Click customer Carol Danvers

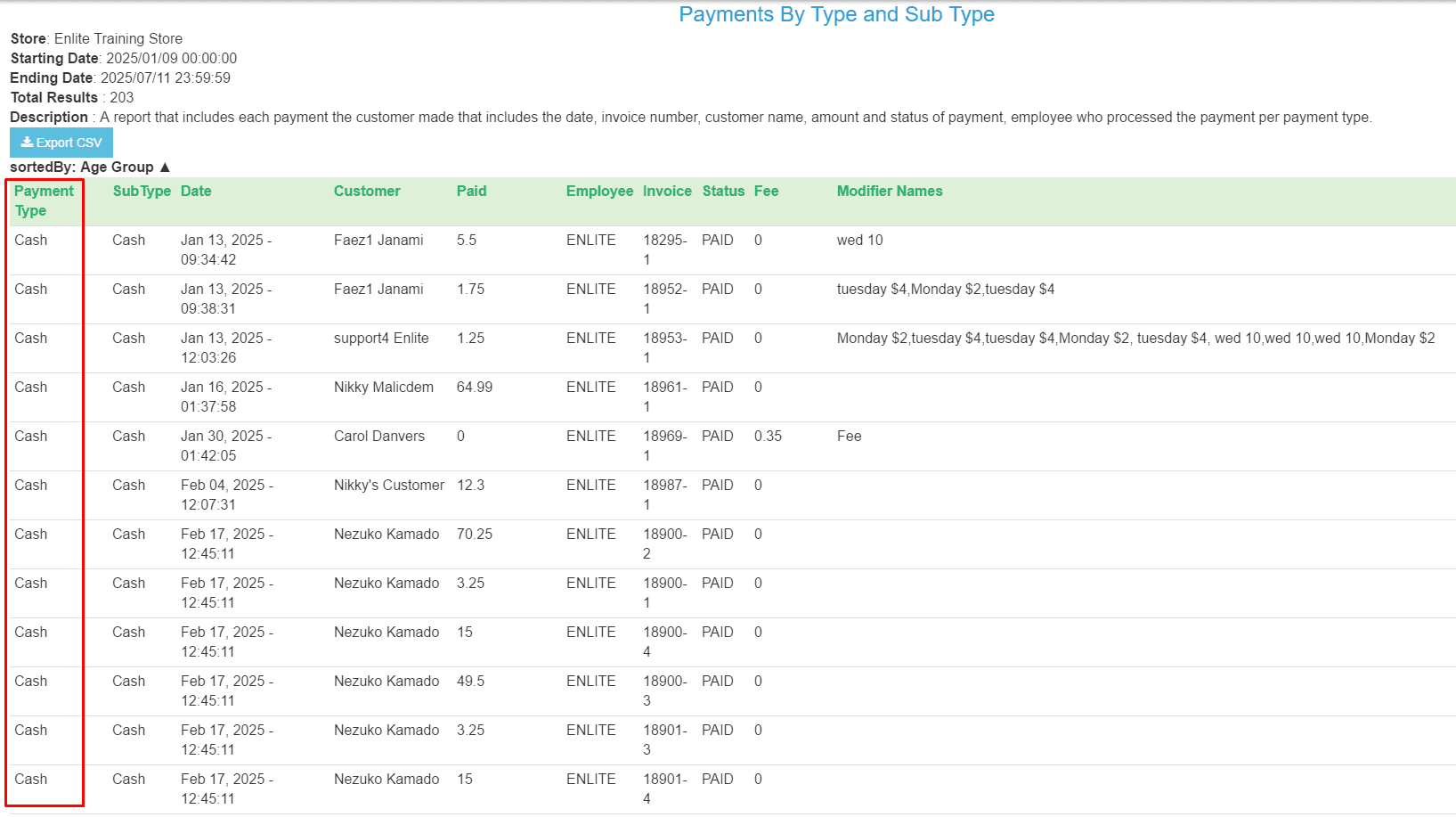coord(379,437)
